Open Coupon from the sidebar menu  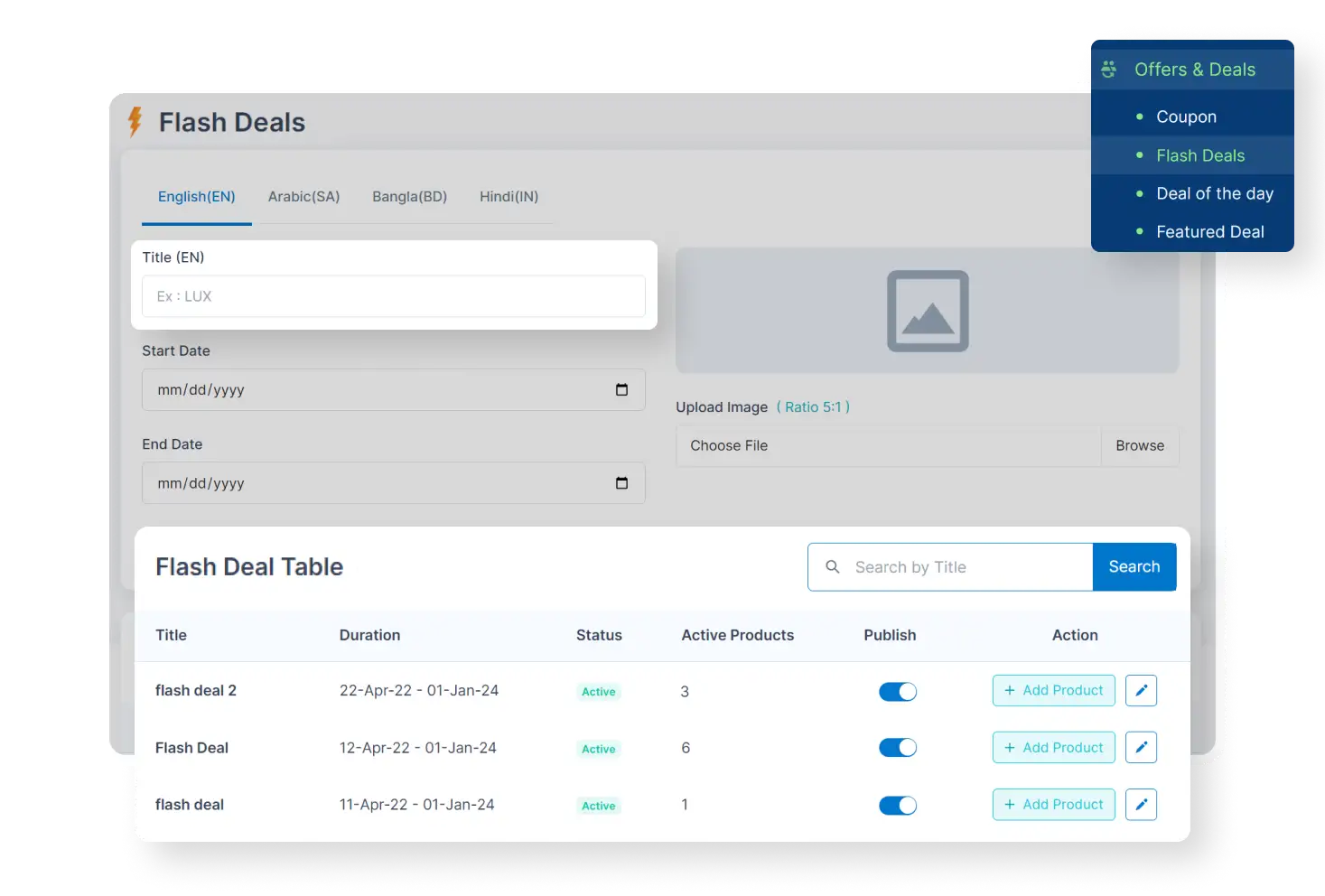[1186, 116]
